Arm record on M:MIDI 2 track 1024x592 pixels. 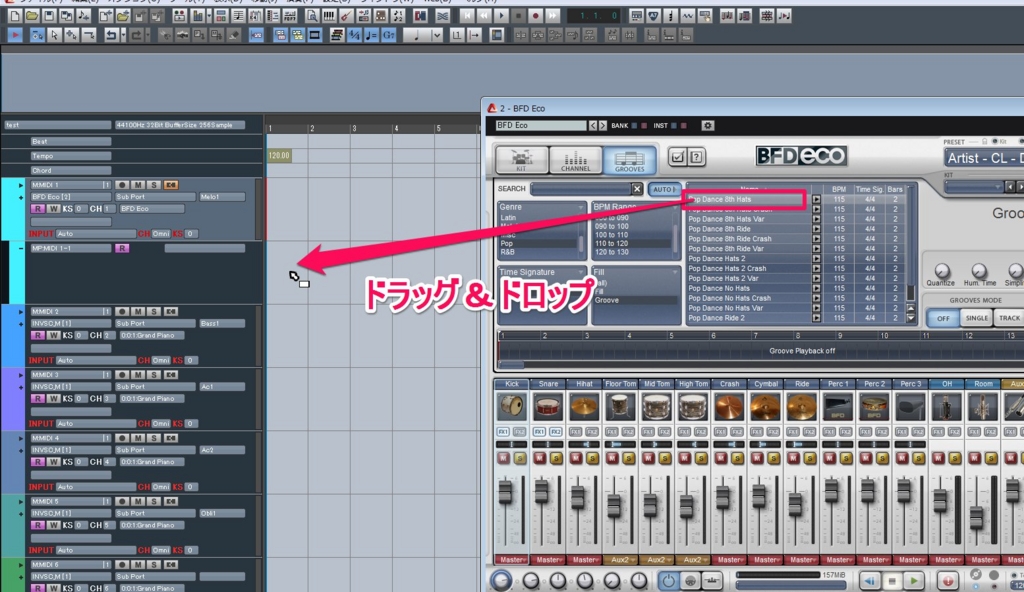(x=121, y=312)
